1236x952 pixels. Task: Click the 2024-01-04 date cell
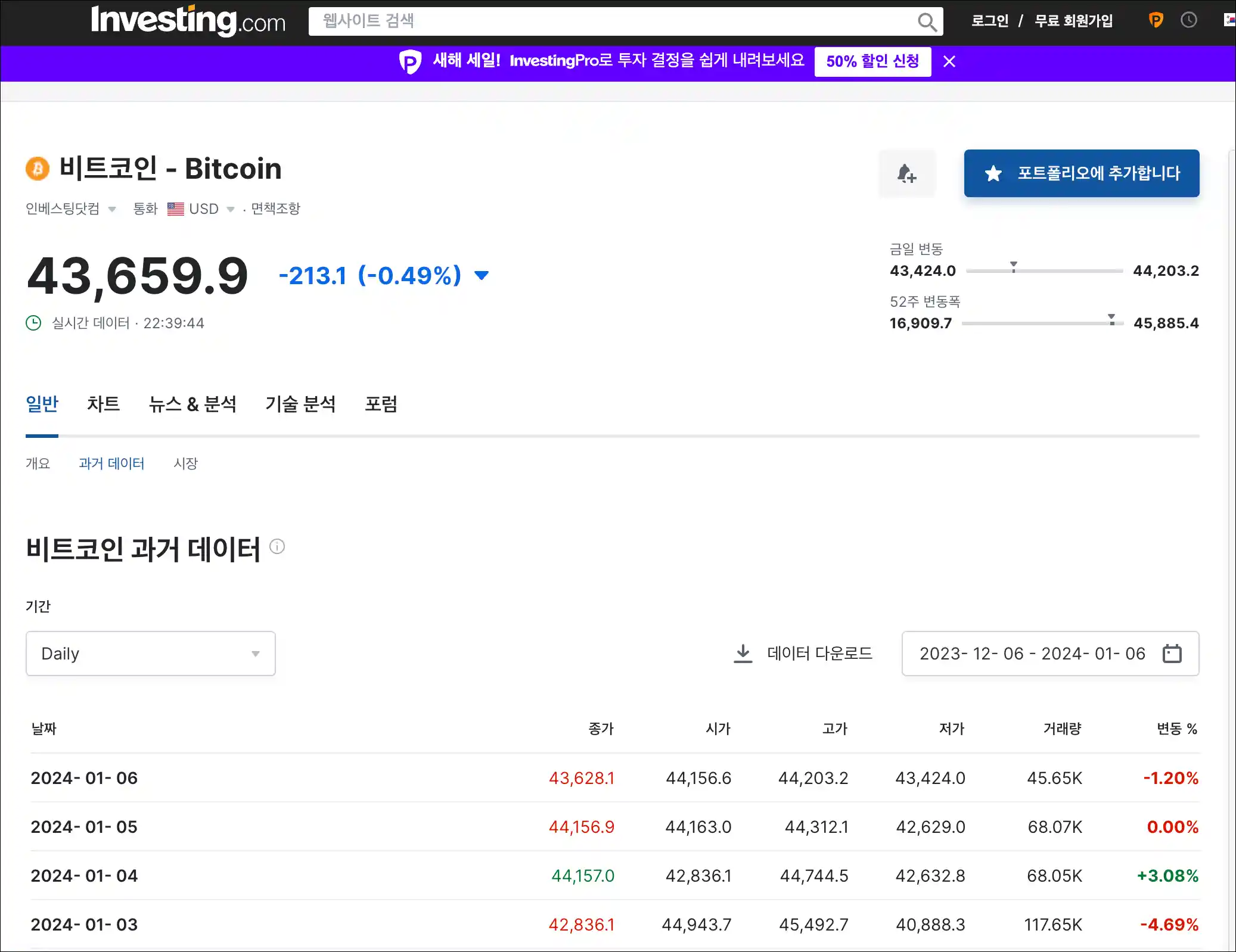84,876
